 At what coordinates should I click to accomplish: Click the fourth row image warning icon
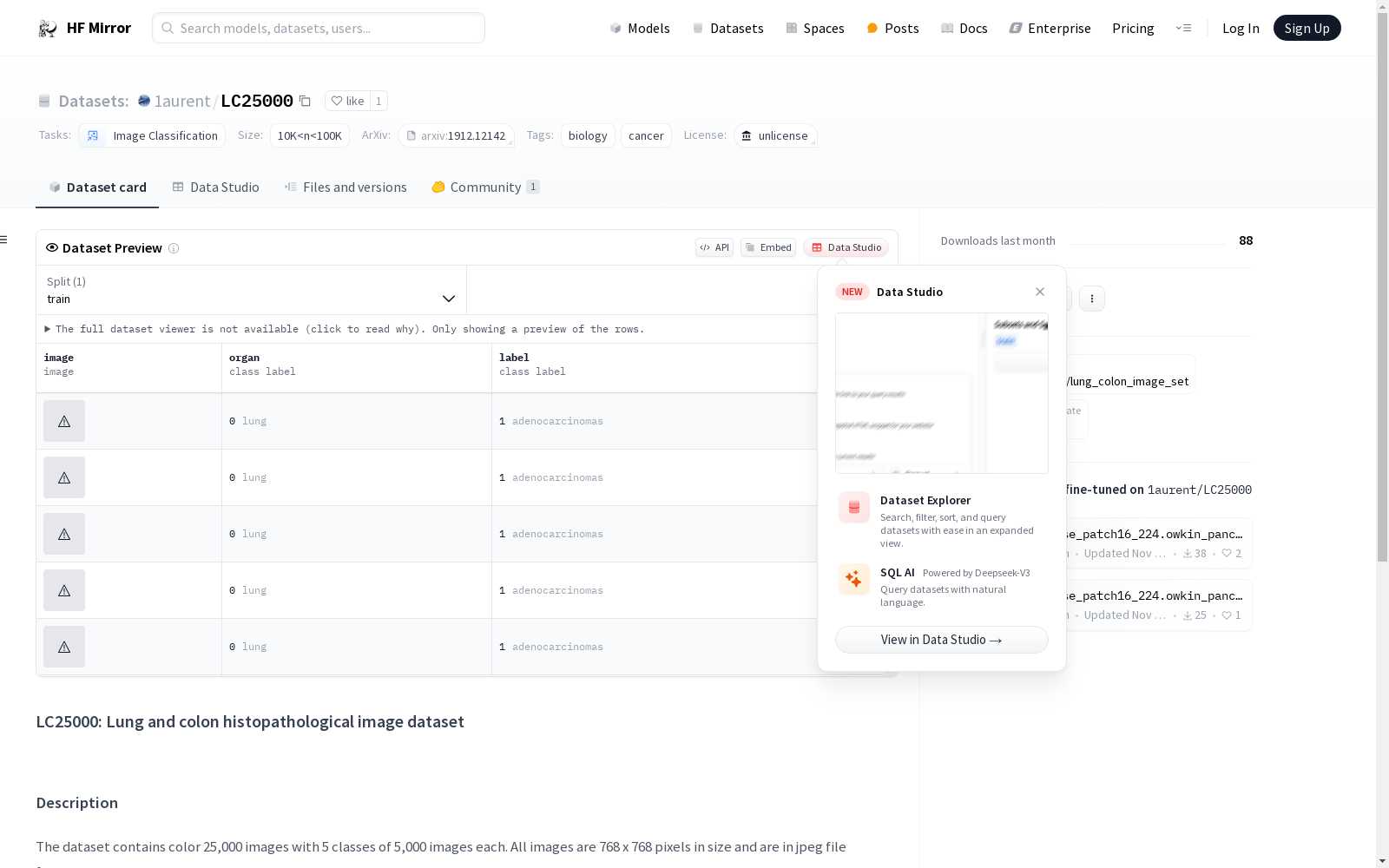coord(64,590)
